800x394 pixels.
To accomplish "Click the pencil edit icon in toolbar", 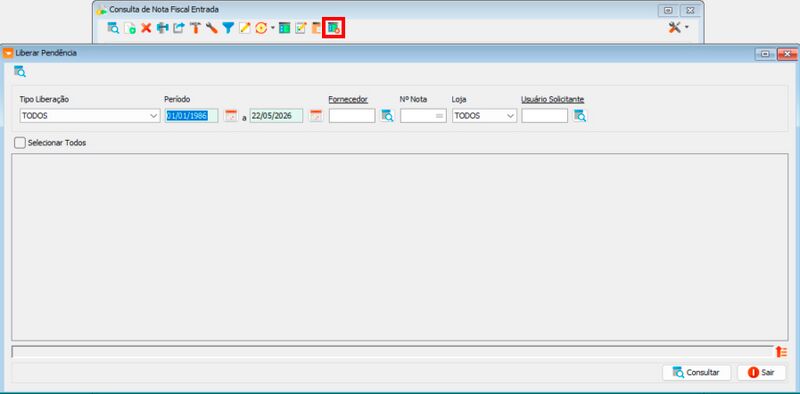I will point(245,28).
